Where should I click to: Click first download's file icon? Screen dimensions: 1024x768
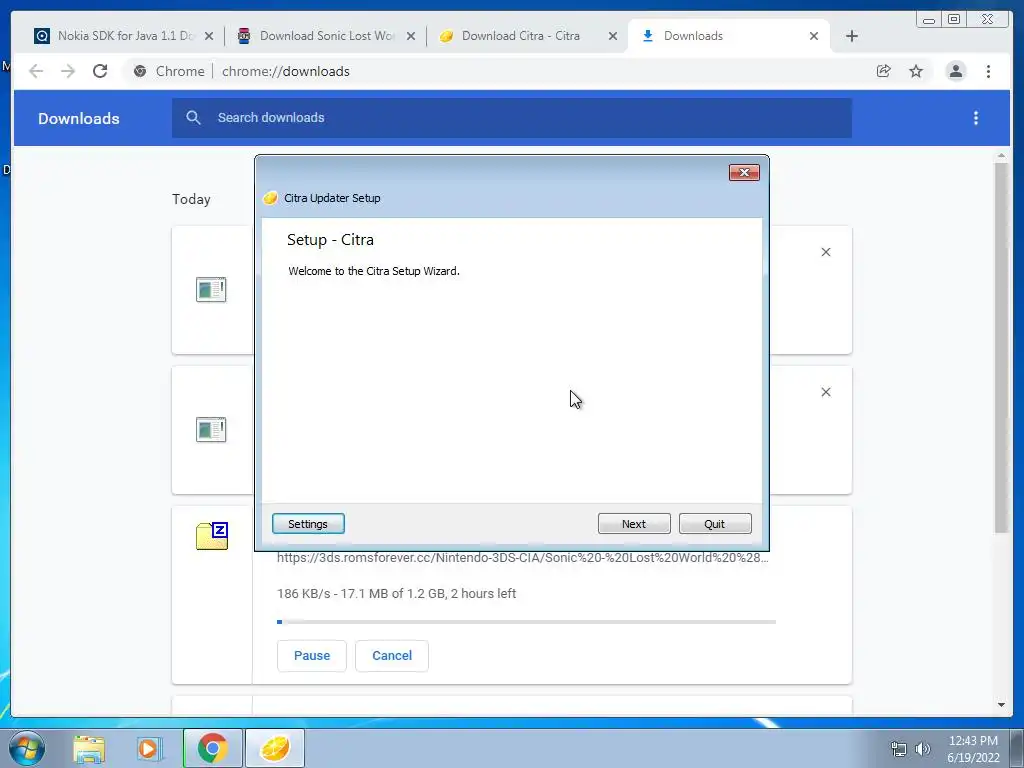tap(211, 290)
